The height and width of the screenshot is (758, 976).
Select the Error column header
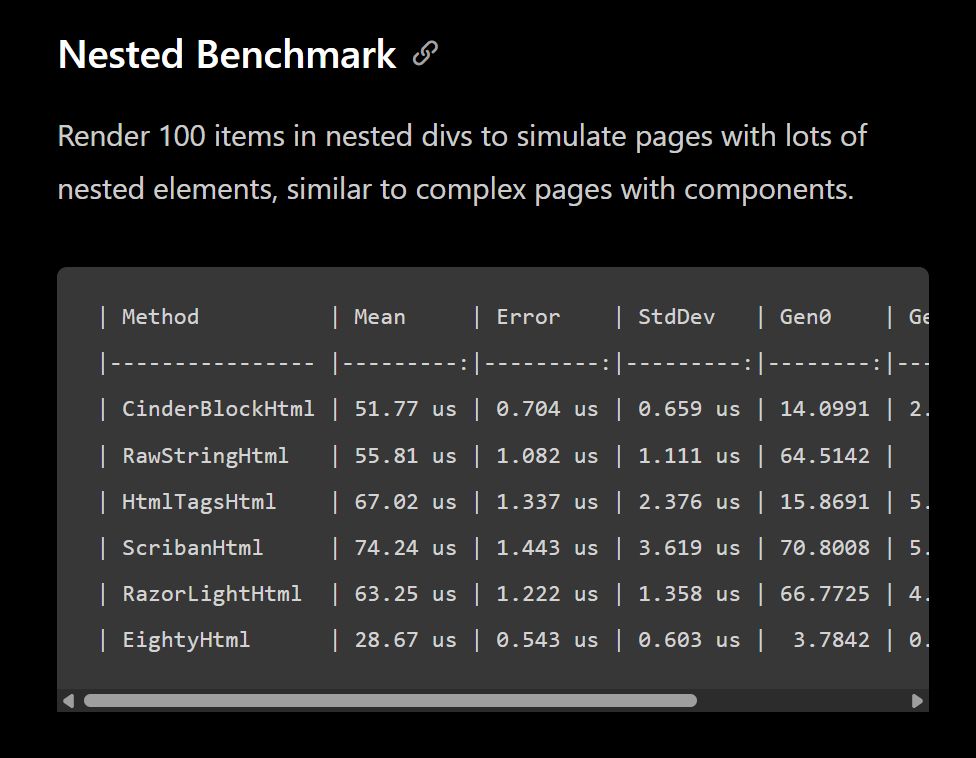tap(528, 317)
